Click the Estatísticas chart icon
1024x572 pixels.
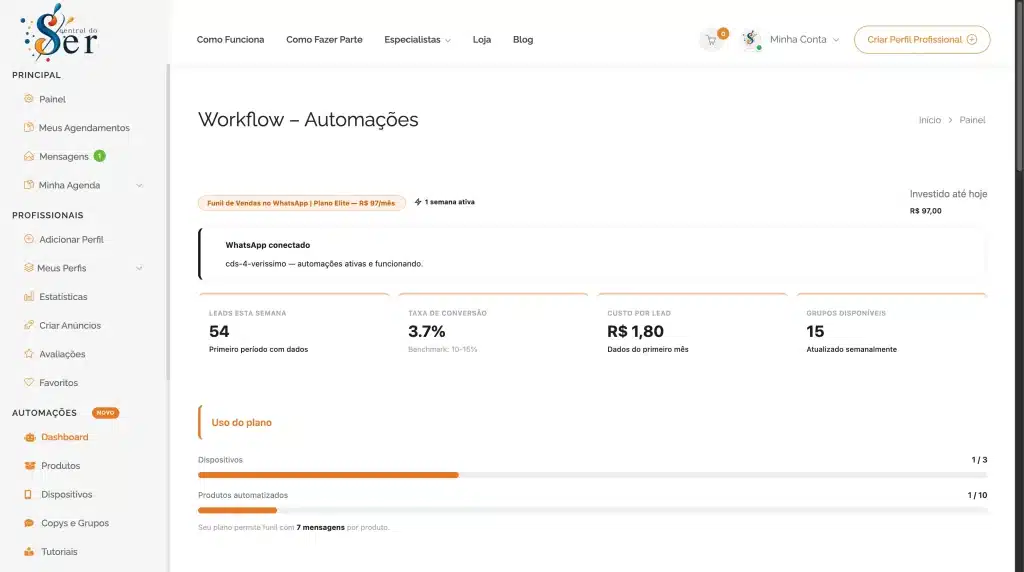(29, 296)
